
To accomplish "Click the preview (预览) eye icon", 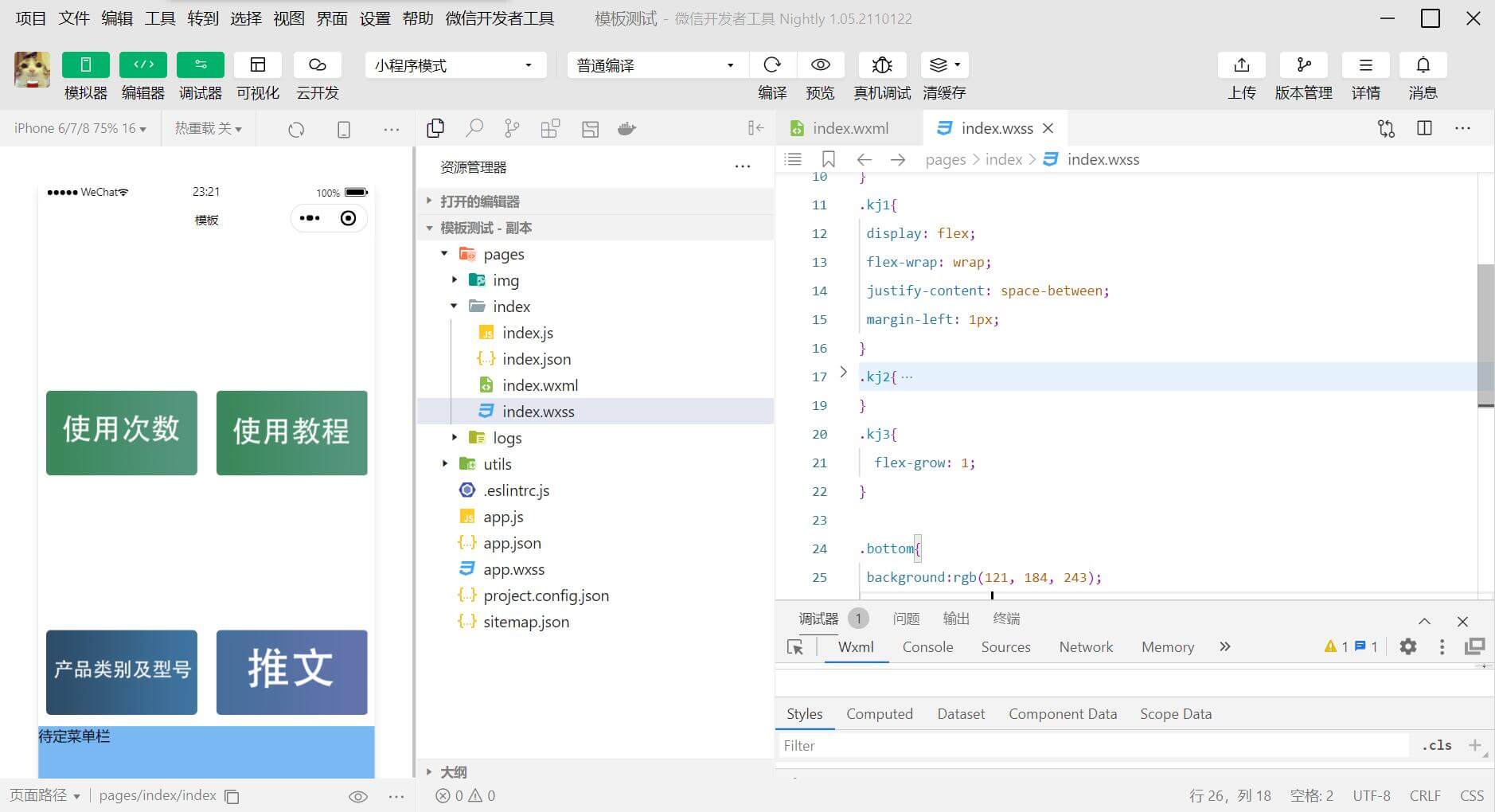I will point(821,65).
